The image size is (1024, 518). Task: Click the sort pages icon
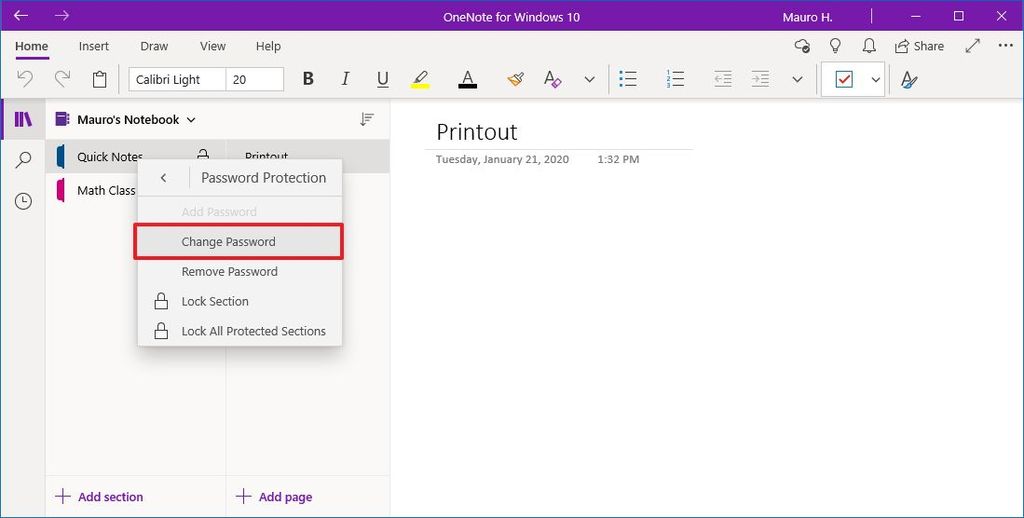click(367, 119)
